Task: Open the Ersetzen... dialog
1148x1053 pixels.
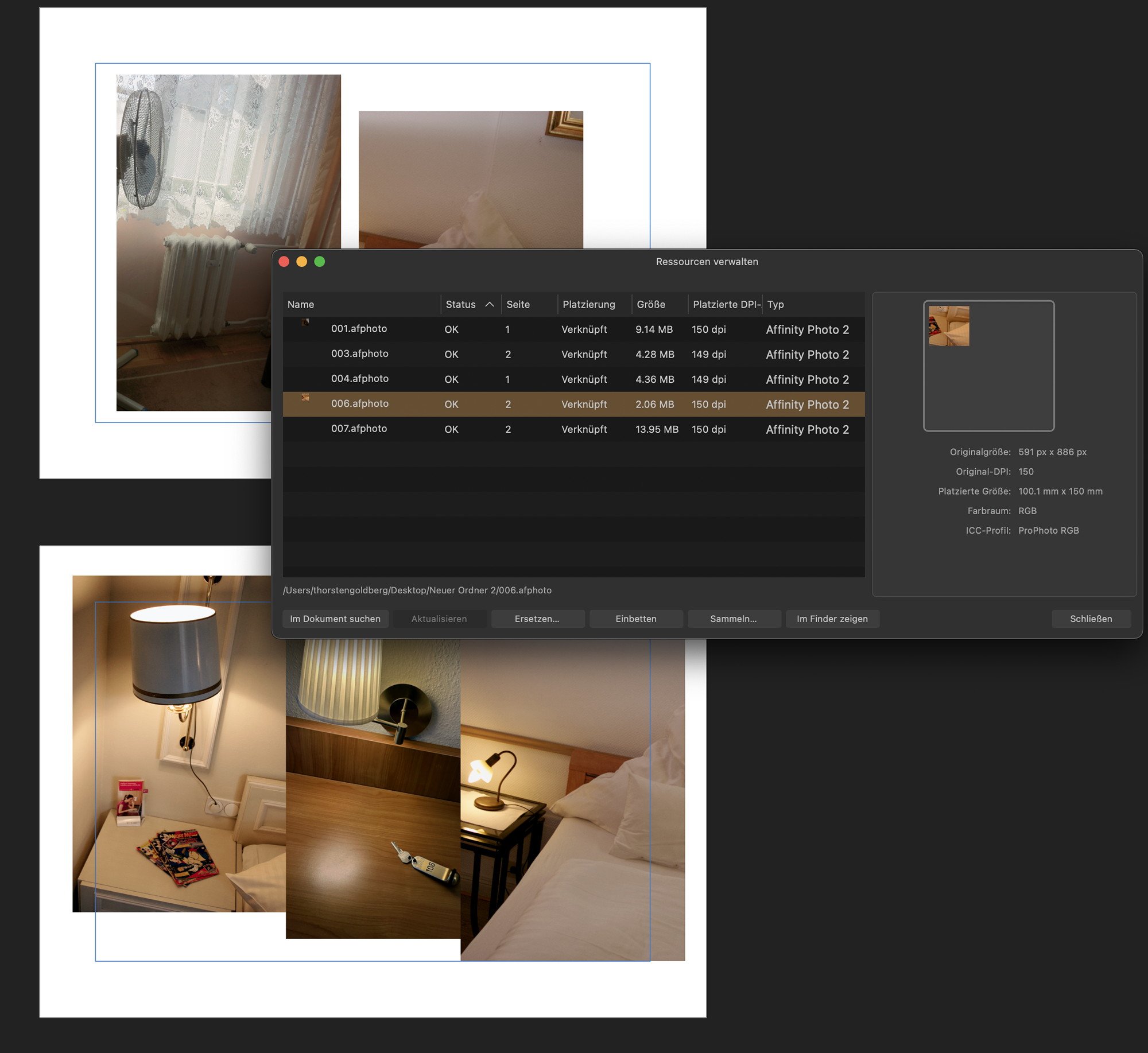Action: click(x=537, y=619)
